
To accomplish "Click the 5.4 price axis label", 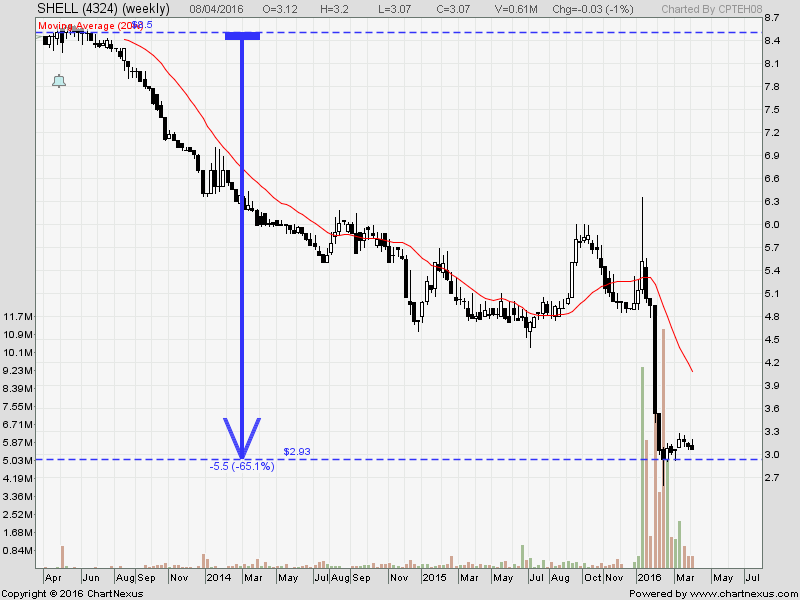I will (x=772, y=270).
